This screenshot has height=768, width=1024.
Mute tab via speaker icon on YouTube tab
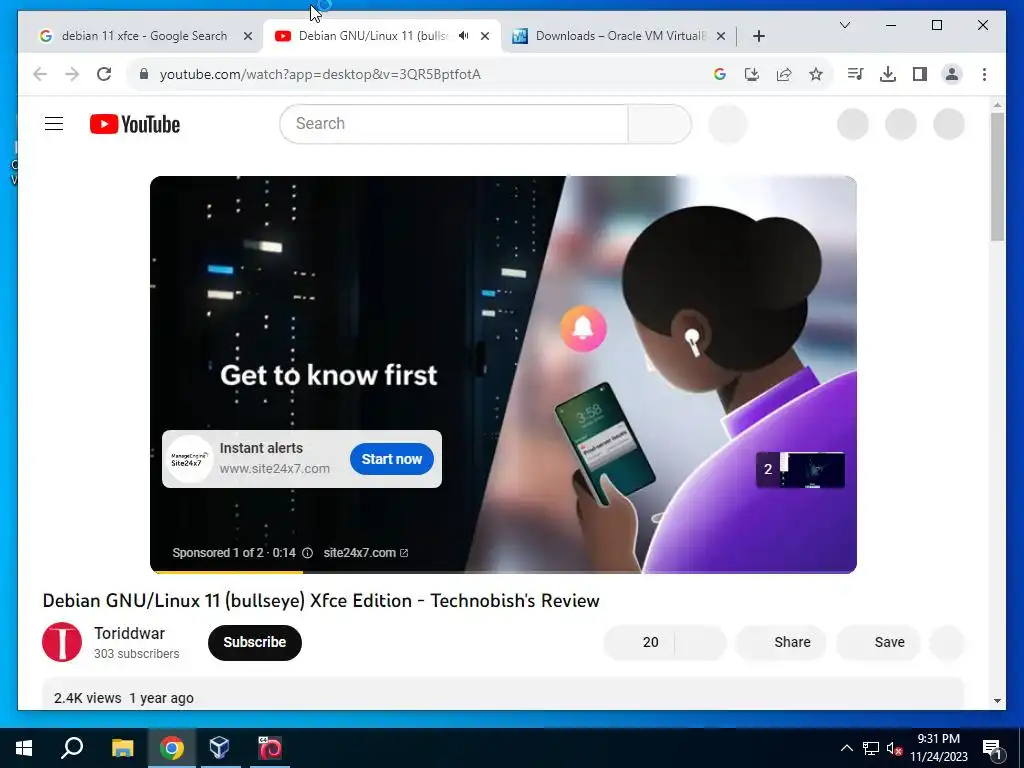tap(464, 36)
